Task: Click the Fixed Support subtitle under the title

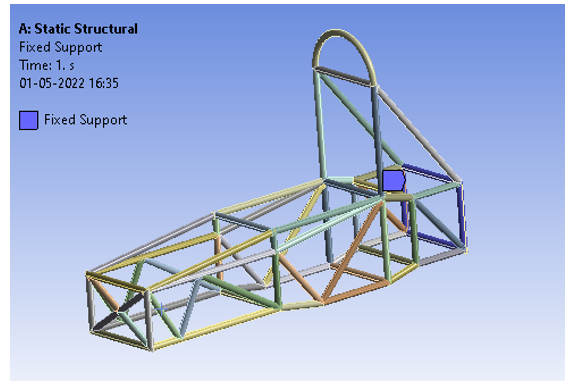Action: click(x=60, y=47)
